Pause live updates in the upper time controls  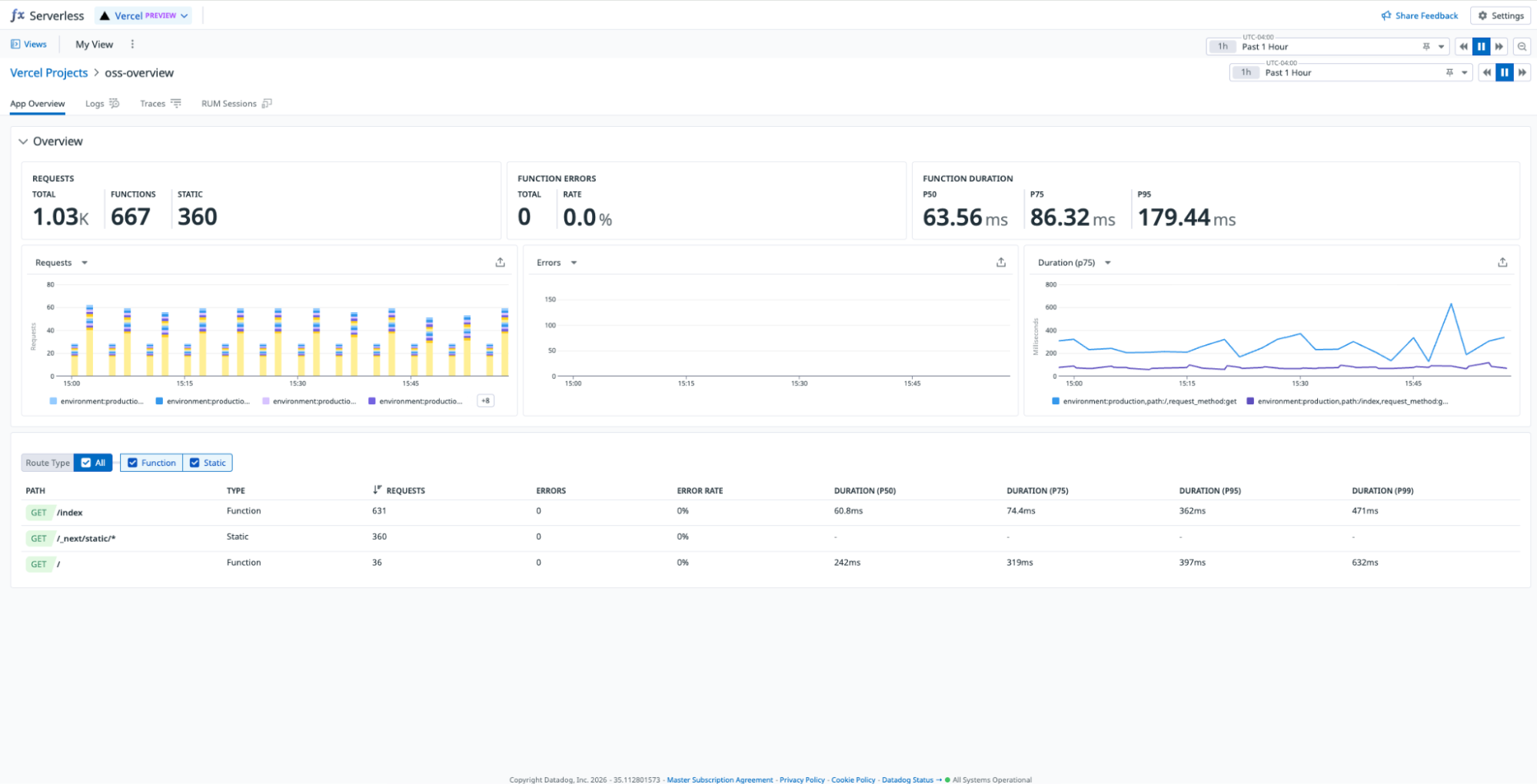(x=1481, y=47)
